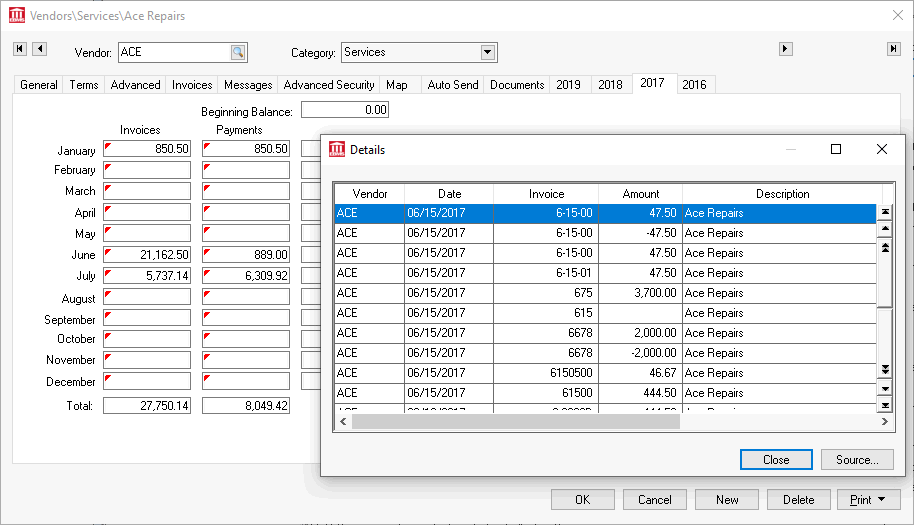Select invoice 6150500 row
The height and width of the screenshot is (525, 914).
pyautogui.click(x=606, y=373)
